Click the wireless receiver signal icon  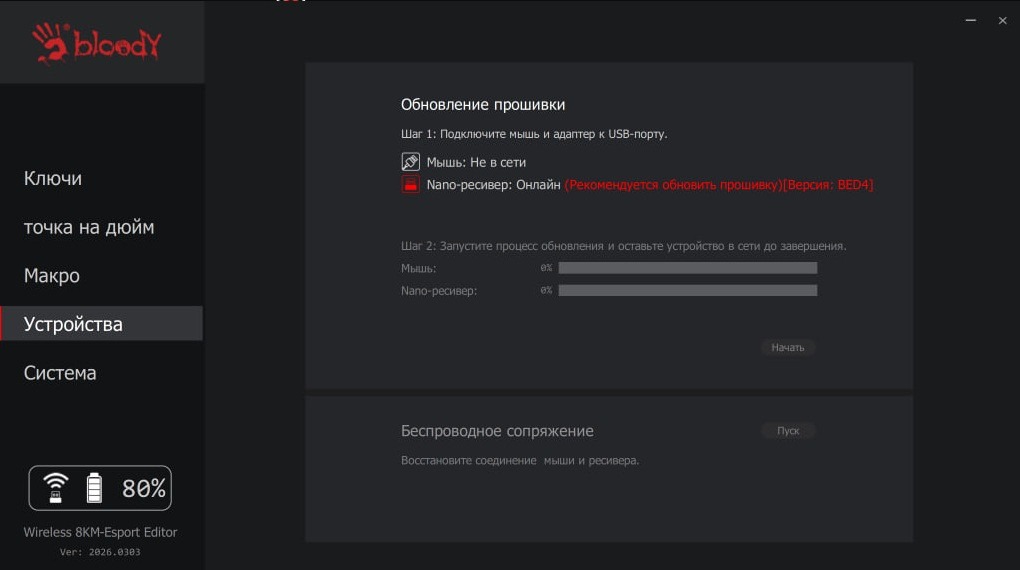pyautogui.click(x=55, y=488)
